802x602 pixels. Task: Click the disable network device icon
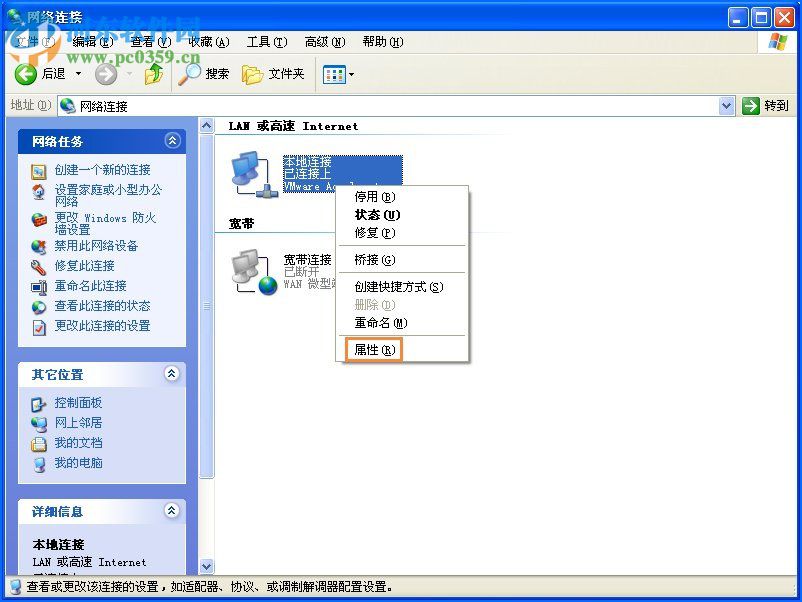click(x=38, y=247)
